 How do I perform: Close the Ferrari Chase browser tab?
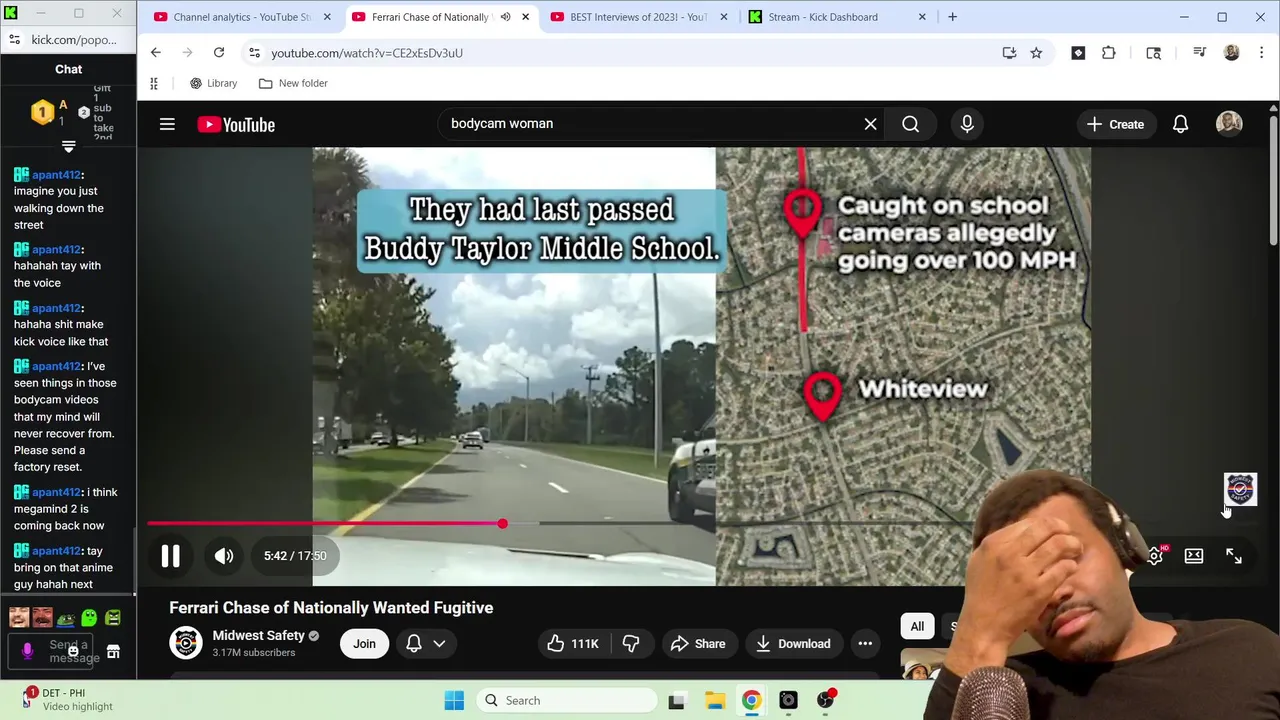point(525,17)
